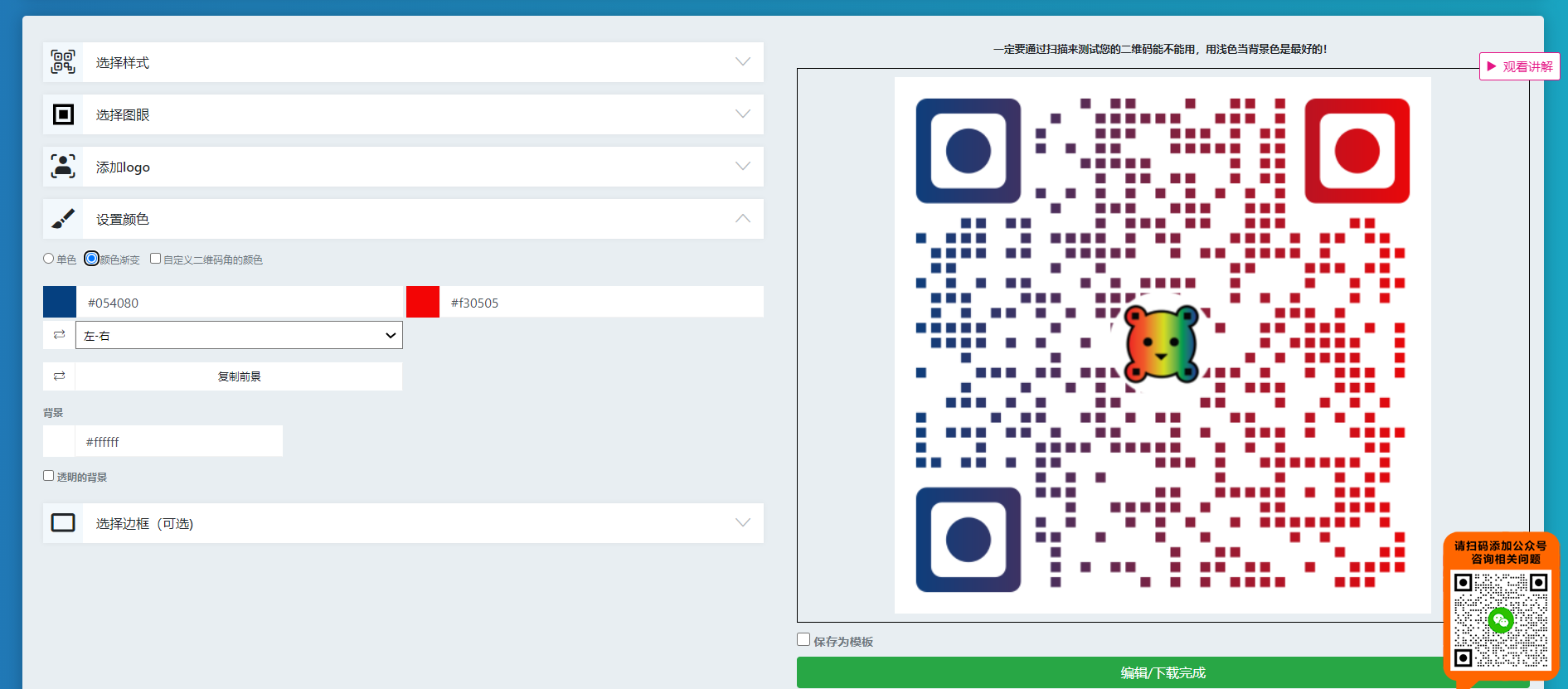Click 请扫码添加公众号 text in orange popup
Screen dimensions: 1568x689
click(x=1501, y=546)
